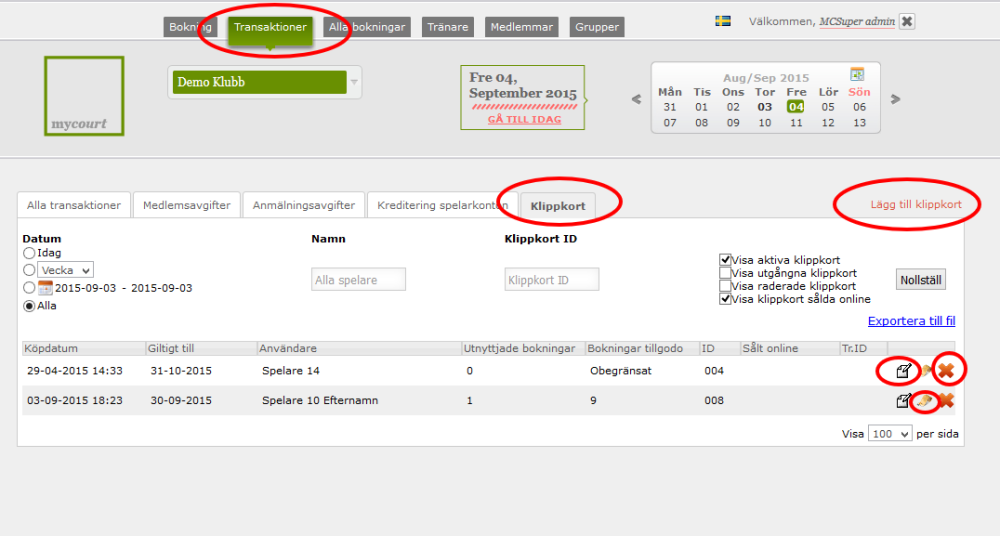Screen dimensions: 1000x536
Task: Toggle Visa raderade klippkort checkbox
Action: (724, 286)
